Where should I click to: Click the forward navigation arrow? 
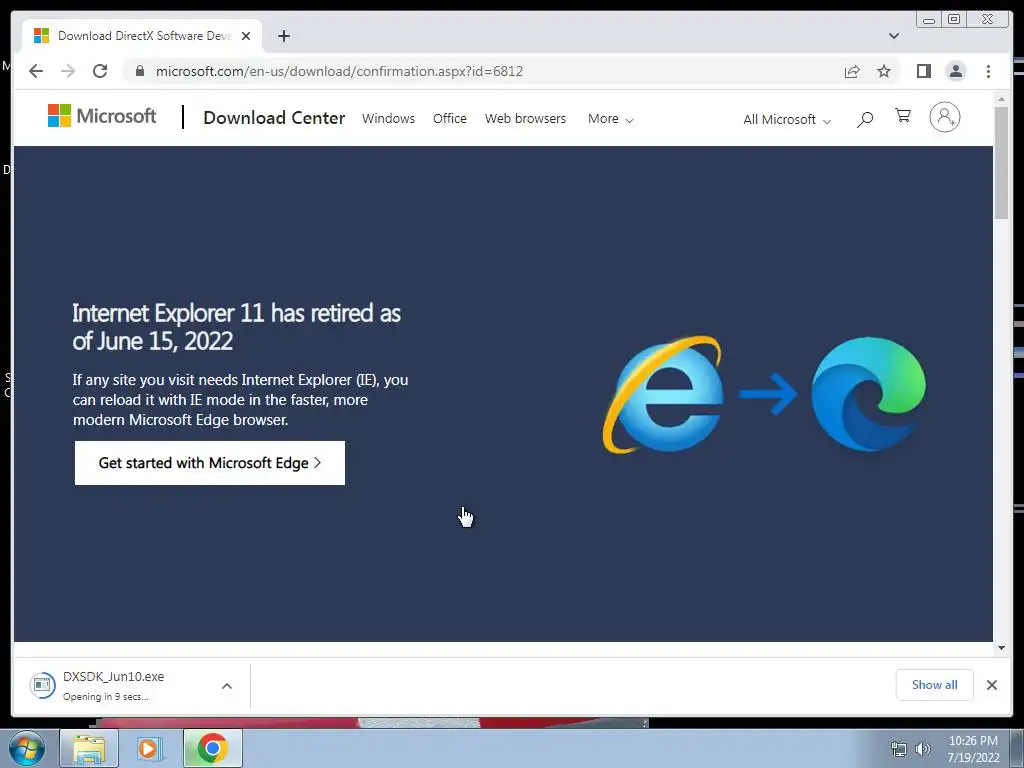68,71
